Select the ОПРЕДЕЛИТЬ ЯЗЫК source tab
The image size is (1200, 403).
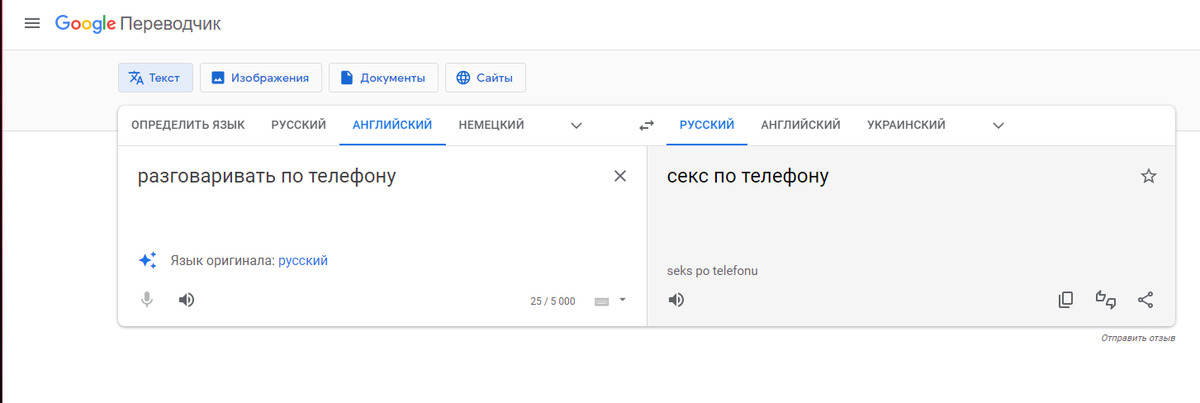click(x=188, y=125)
